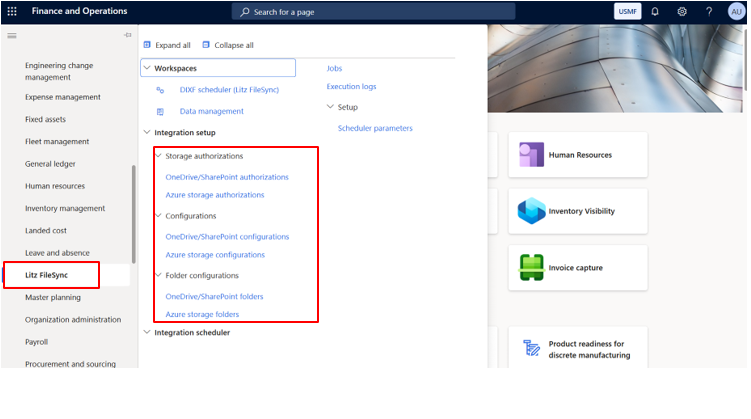Select Human resources module in sidebar
This screenshot has height=419, width=751.
[x=55, y=186]
